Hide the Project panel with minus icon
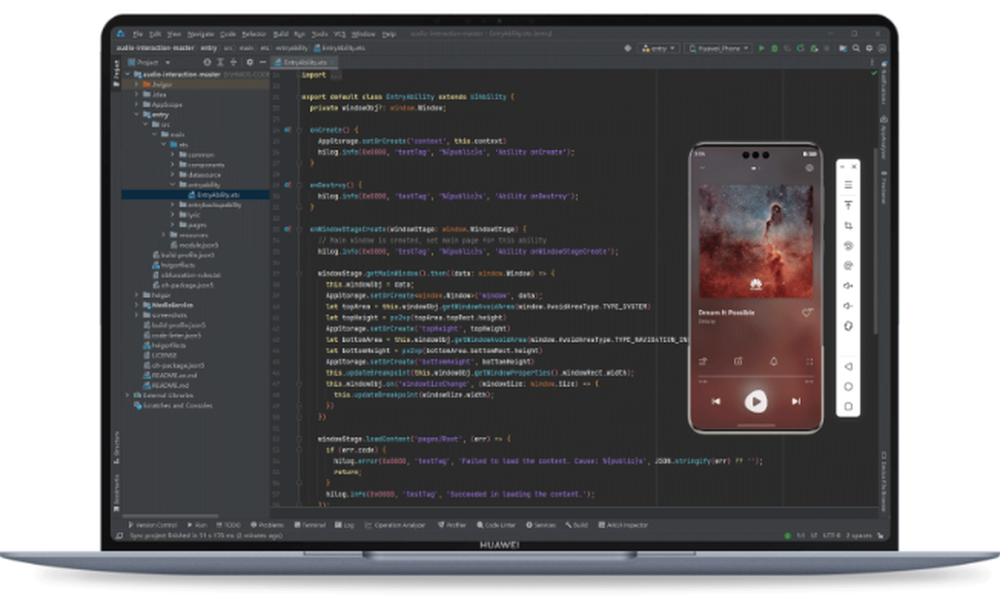1000x612 pixels. click(262, 62)
